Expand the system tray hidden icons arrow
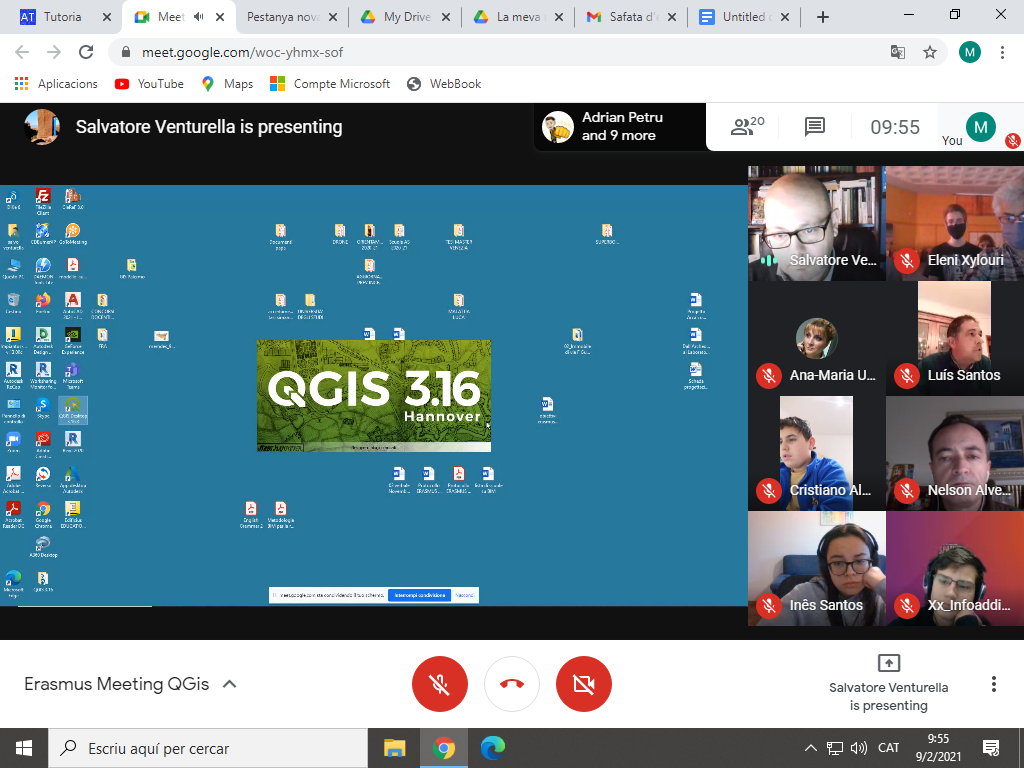The image size is (1024, 768). click(810, 748)
